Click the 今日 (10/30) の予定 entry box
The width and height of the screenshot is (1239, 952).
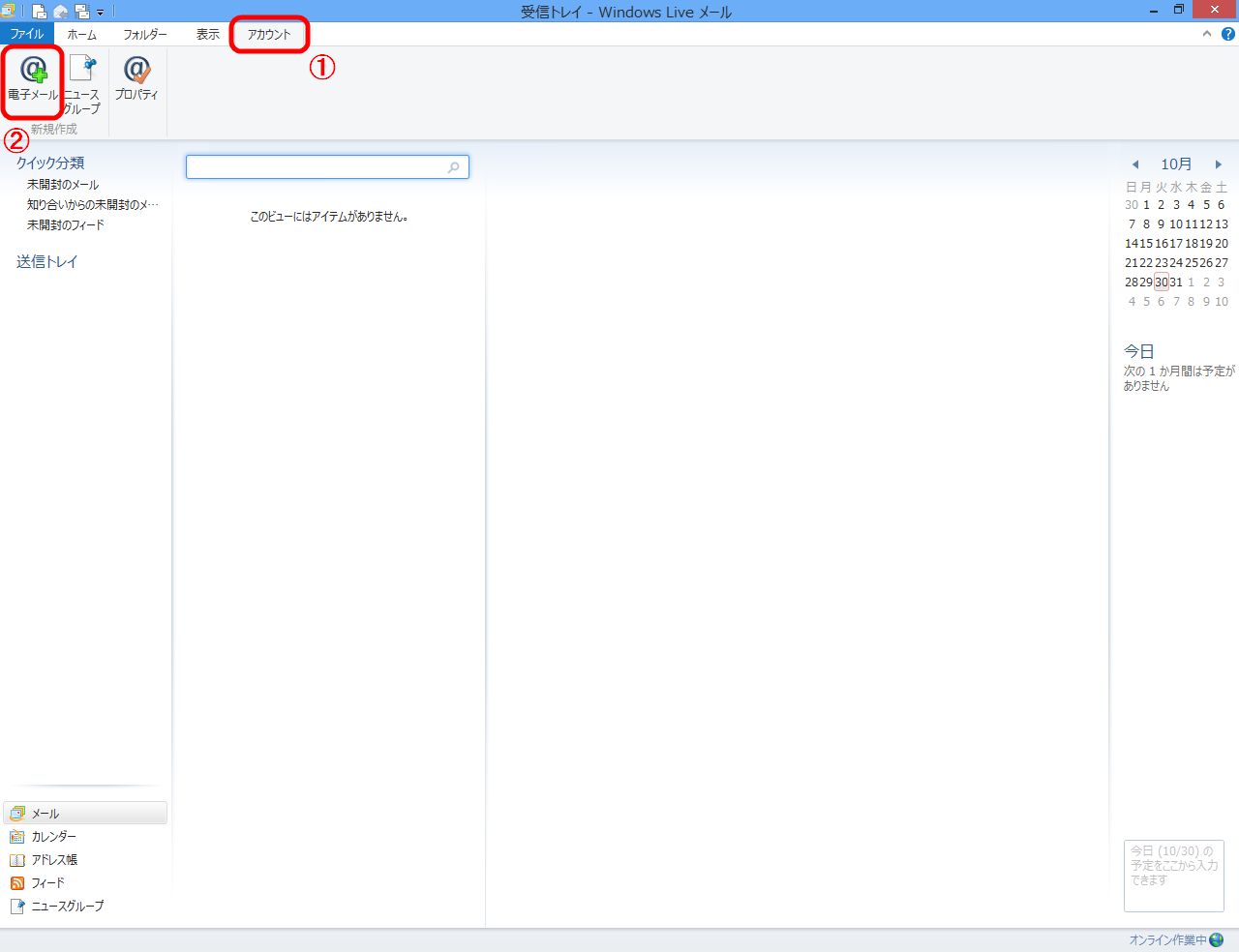(x=1174, y=876)
